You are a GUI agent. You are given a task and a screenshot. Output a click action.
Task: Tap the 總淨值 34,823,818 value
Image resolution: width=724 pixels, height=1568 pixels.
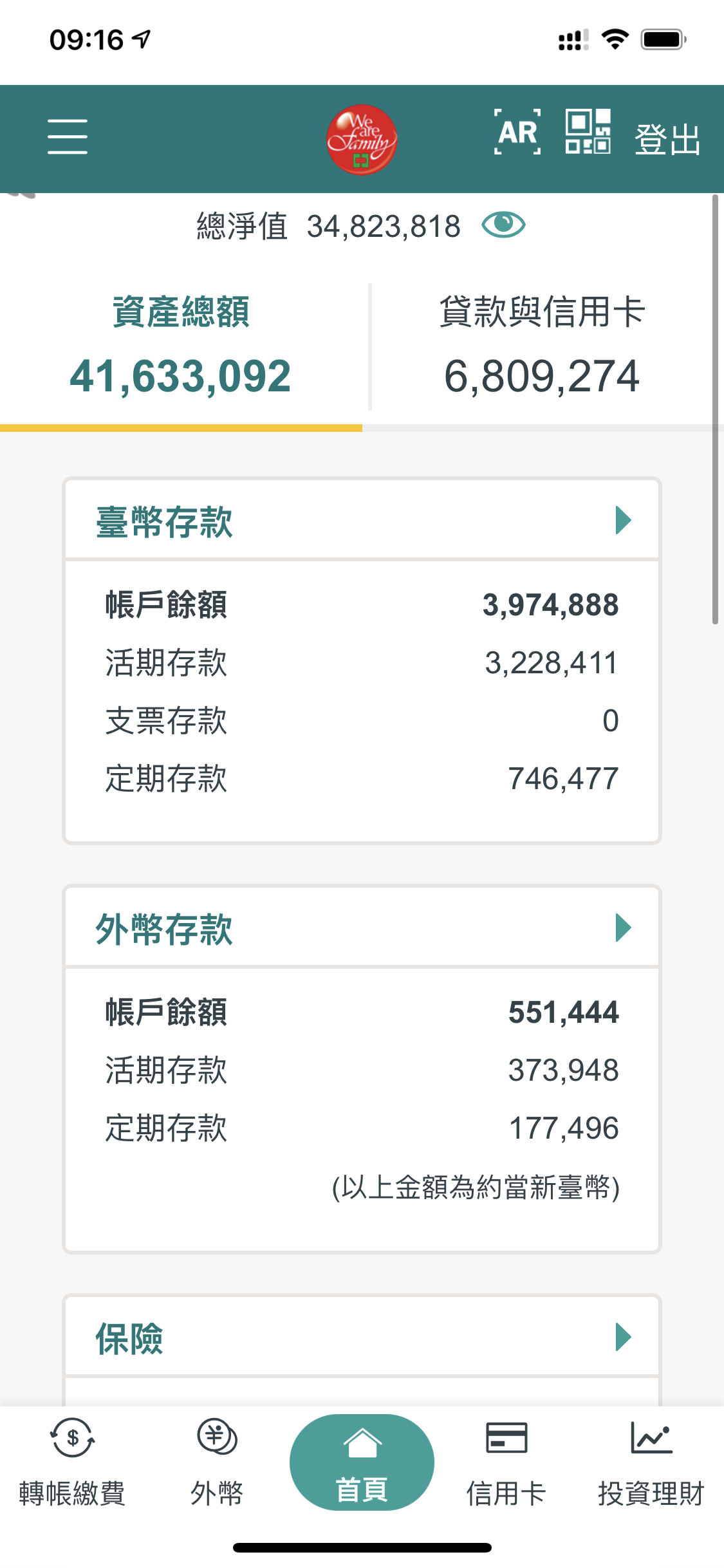384,227
